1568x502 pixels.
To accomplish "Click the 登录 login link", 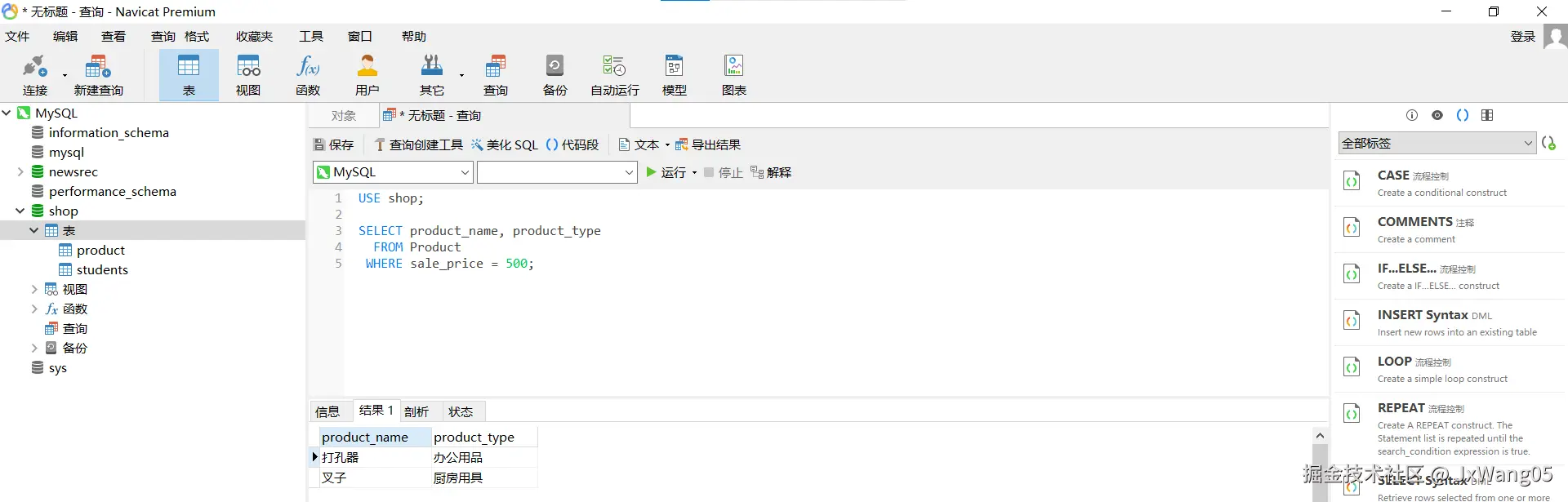I will [x=1523, y=37].
